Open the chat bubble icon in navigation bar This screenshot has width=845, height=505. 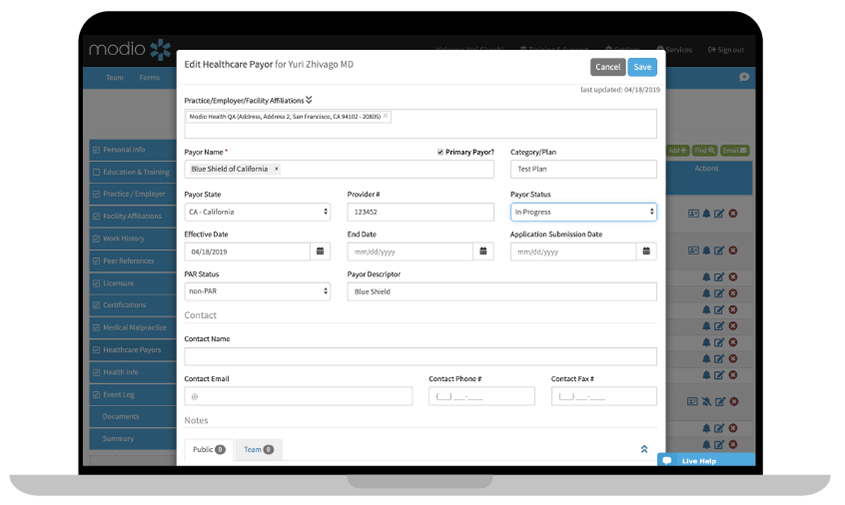pos(744,77)
